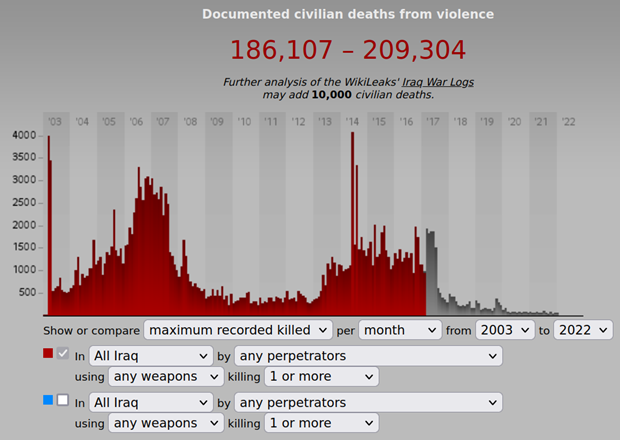Open blue series 'any perpetrators' dropdown
Image resolution: width=620 pixels, height=440 pixels.
point(368,402)
